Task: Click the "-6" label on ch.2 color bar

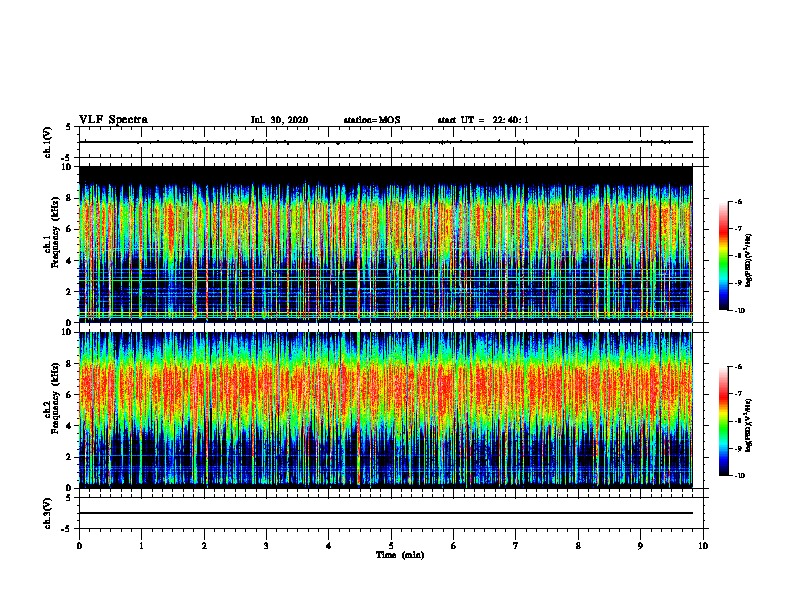Action: [739, 367]
